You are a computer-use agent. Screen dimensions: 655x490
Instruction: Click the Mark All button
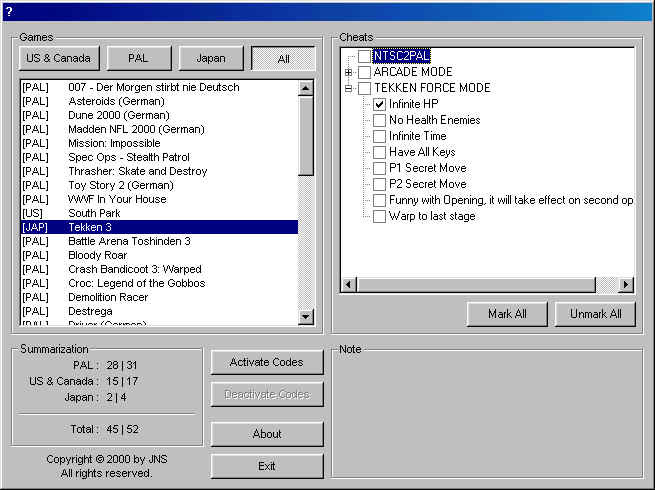507,314
